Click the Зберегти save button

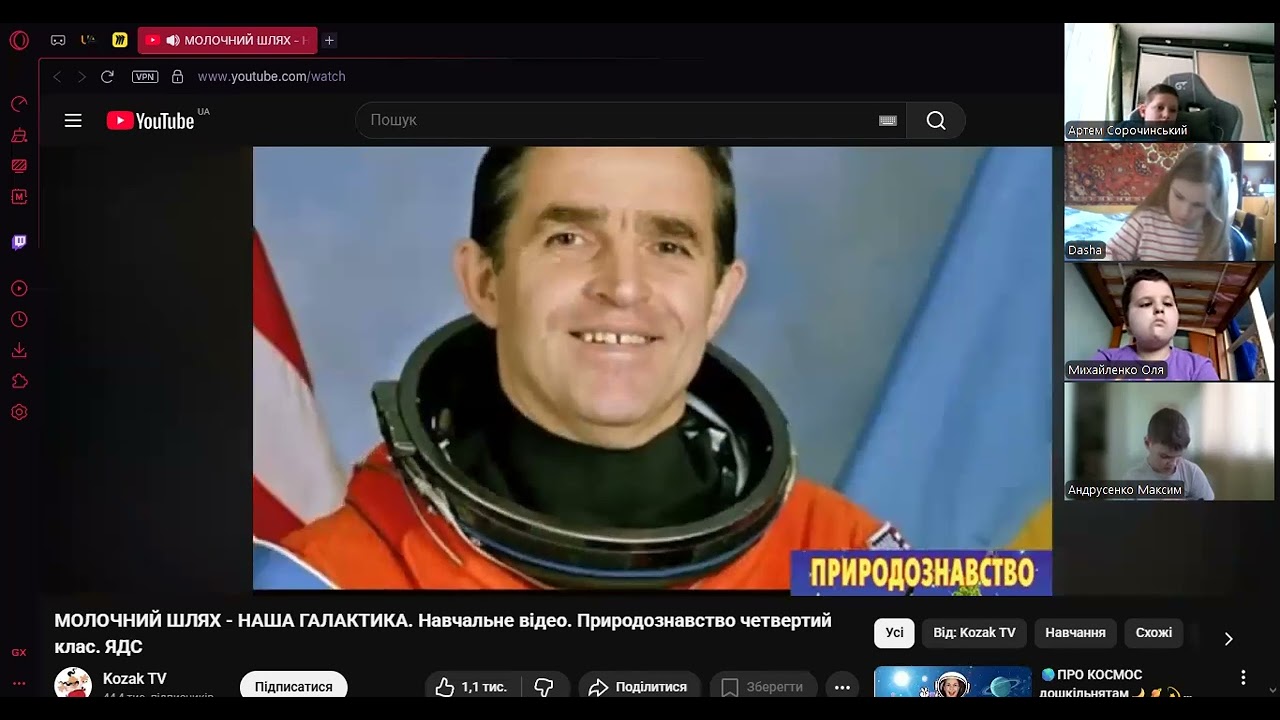tap(763, 687)
